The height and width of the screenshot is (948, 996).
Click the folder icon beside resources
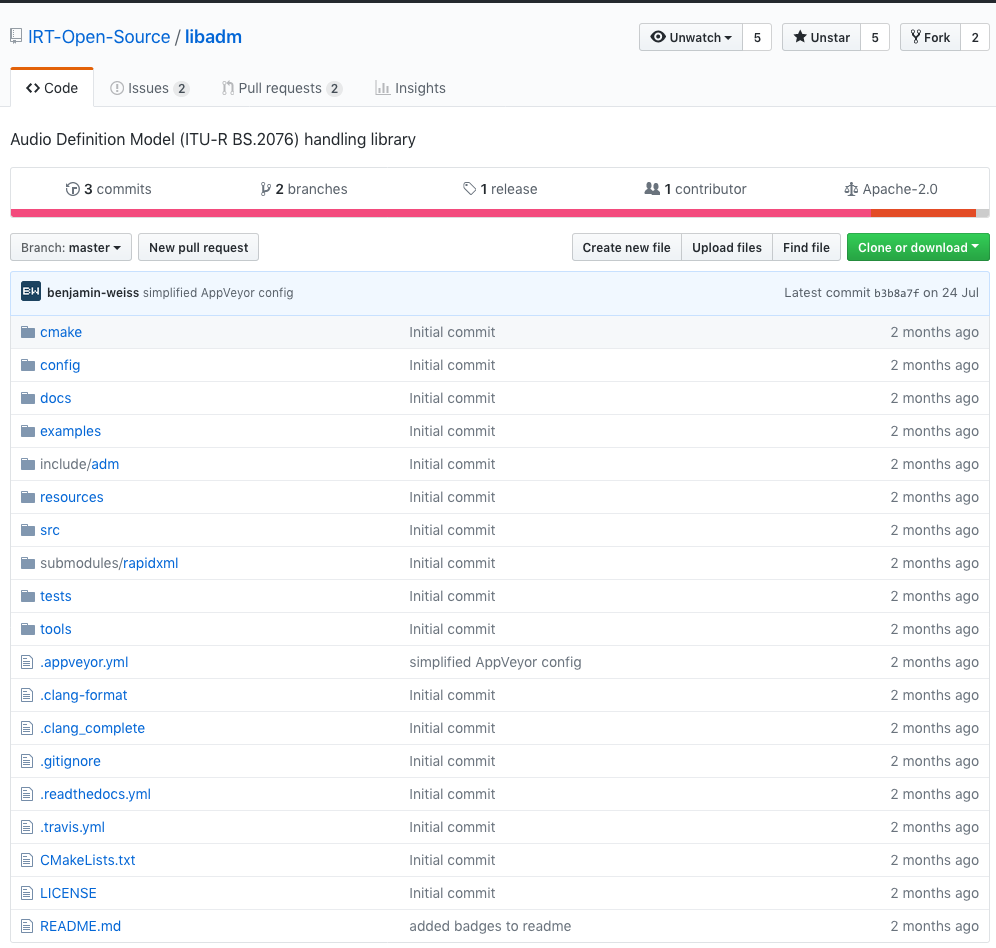[x=27, y=497]
